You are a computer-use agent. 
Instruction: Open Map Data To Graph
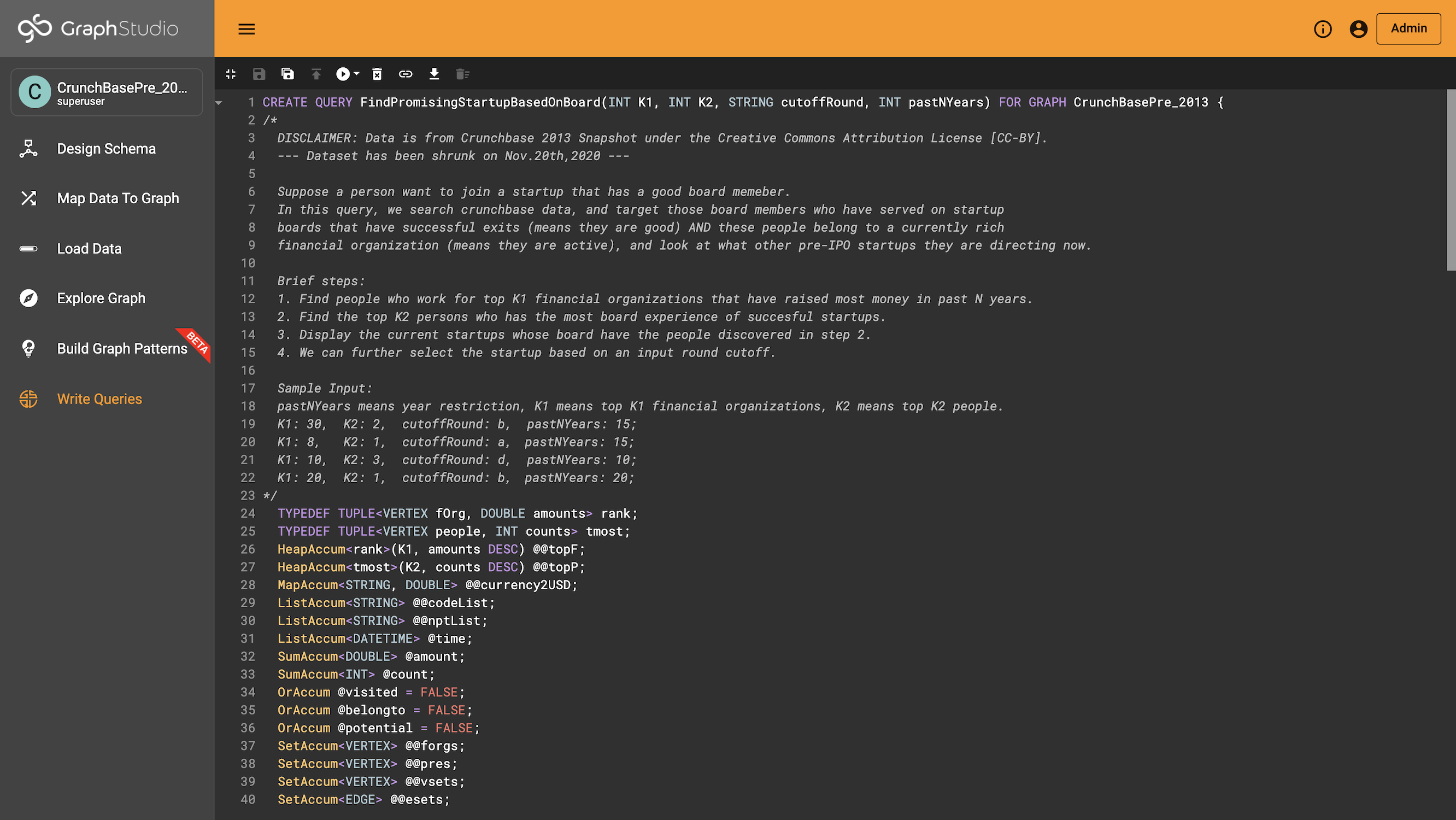[x=118, y=198]
